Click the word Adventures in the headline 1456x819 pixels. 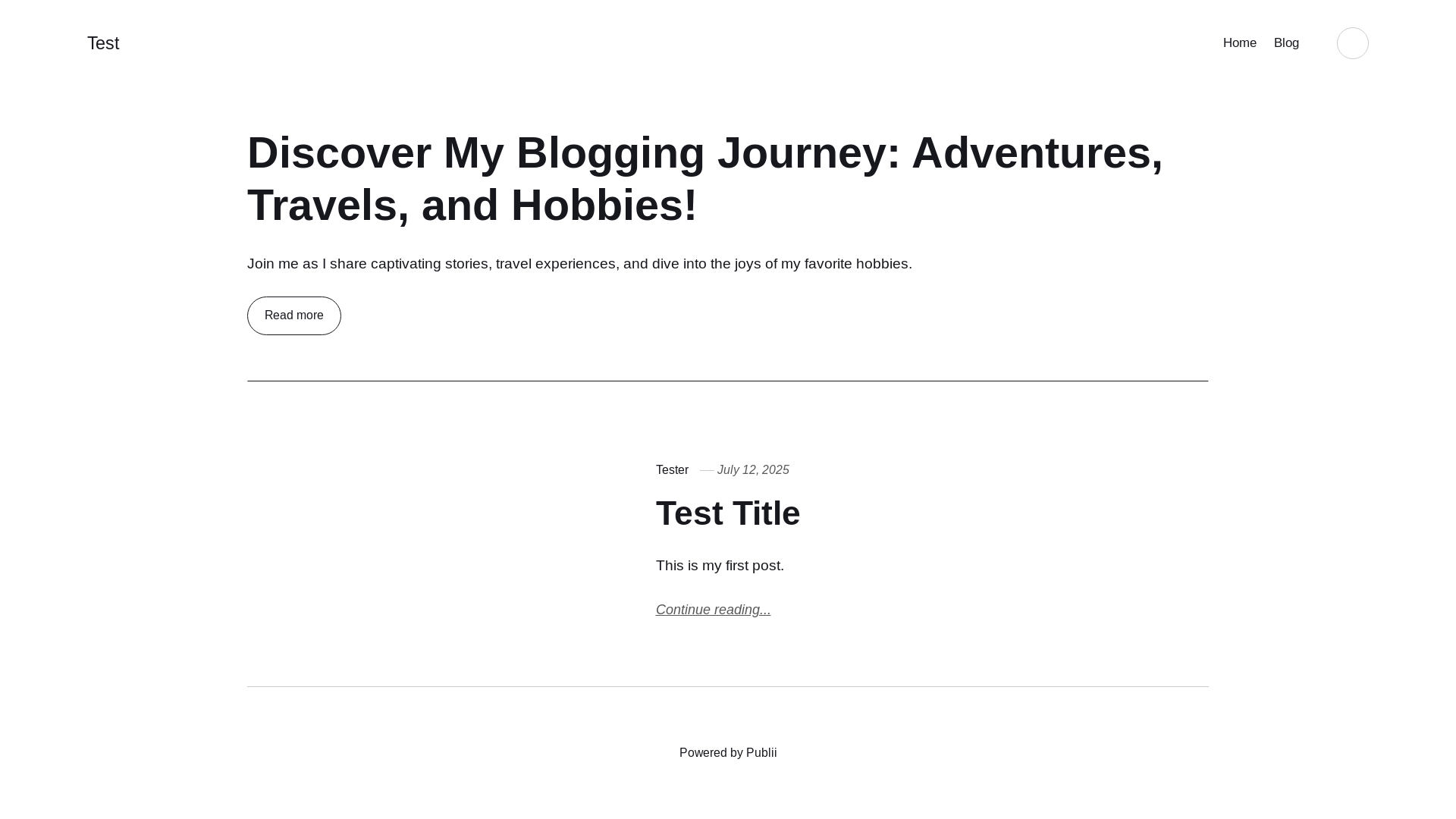1031,153
